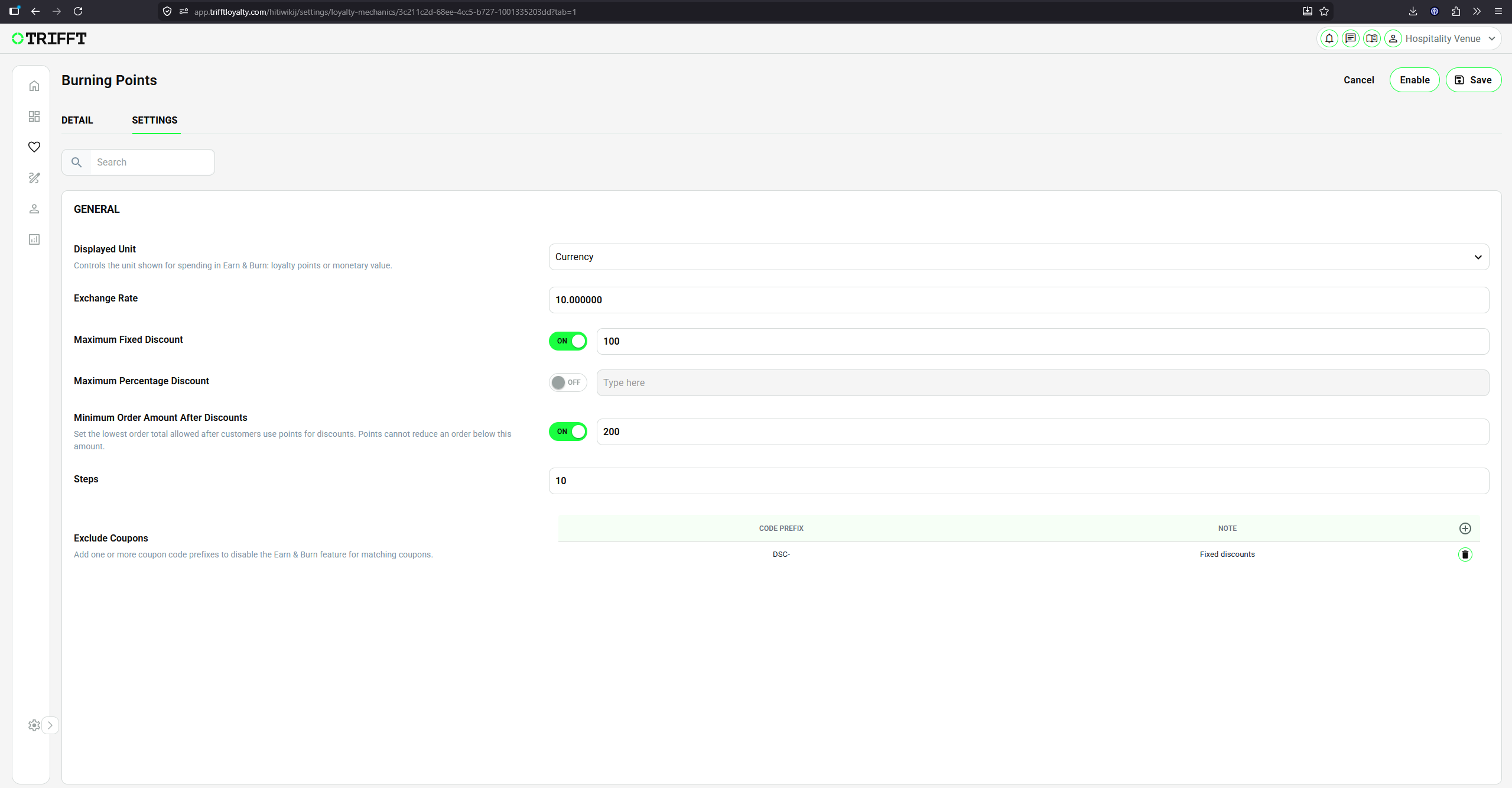The width and height of the screenshot is (1512, 788).
Task: Open the magic wand icon in sidebar
Action: [34, 178]
